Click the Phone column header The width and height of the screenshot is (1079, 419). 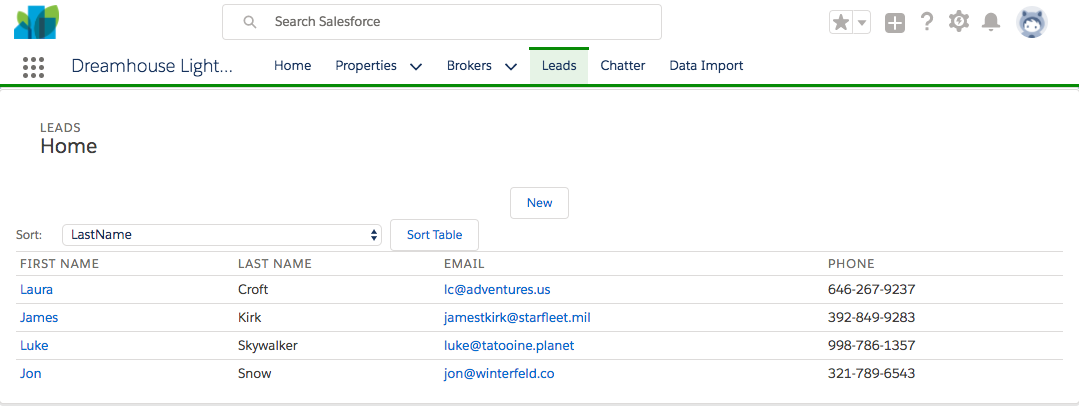point(851,264)
